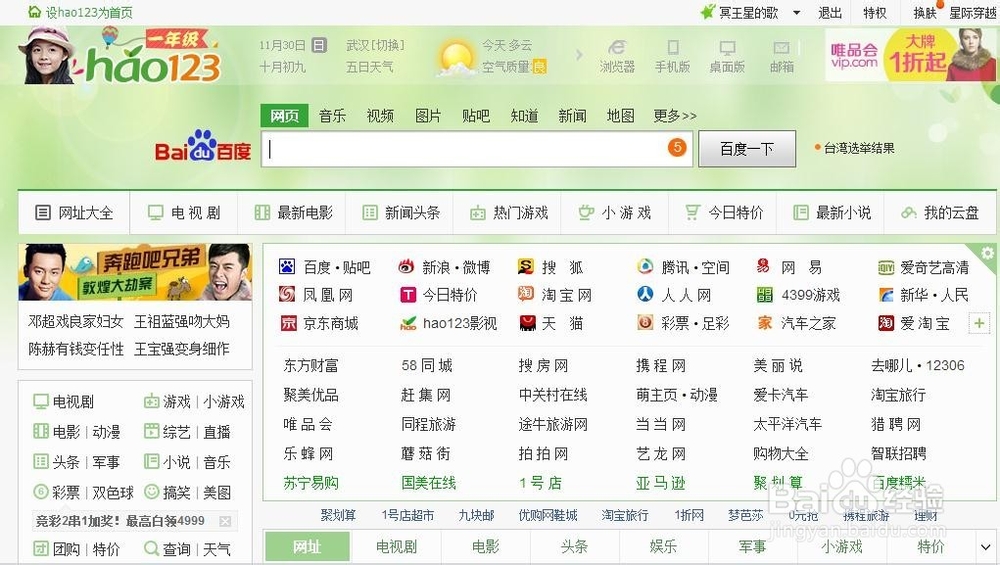This screenshot has height=565, width=1000.
Task: Click the sun weather icon
Action: 455,56
